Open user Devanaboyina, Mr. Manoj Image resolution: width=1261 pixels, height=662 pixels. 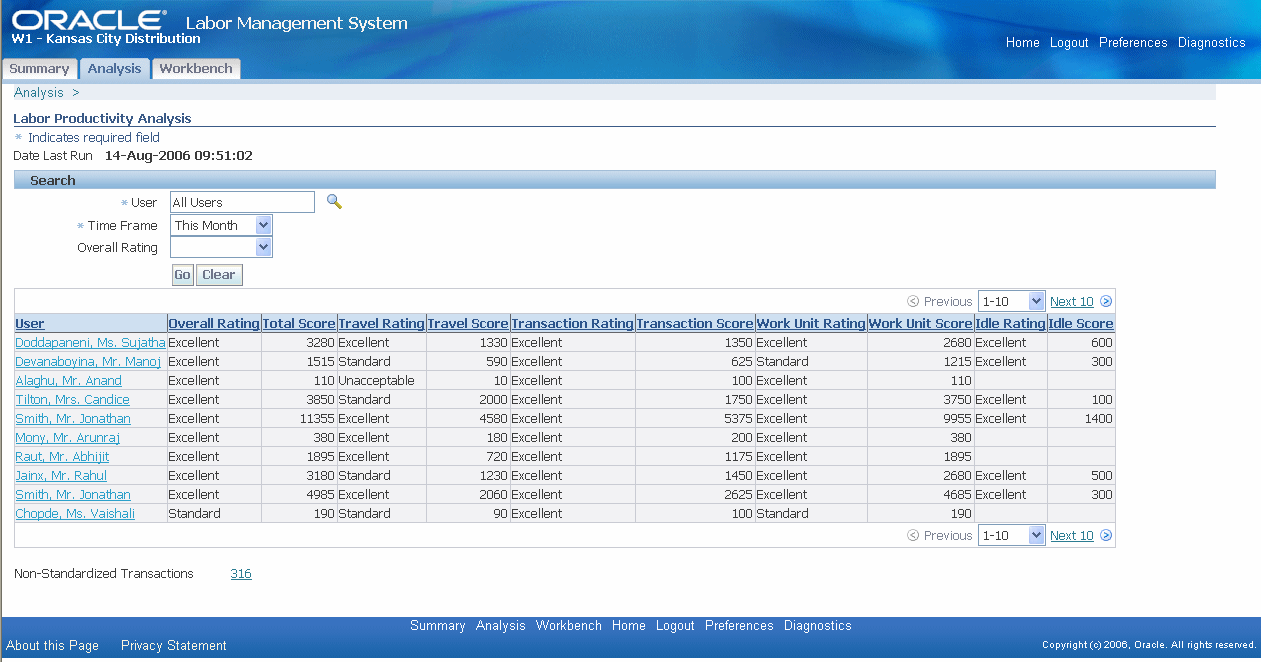pyautogui.click(x=88, y=362)
